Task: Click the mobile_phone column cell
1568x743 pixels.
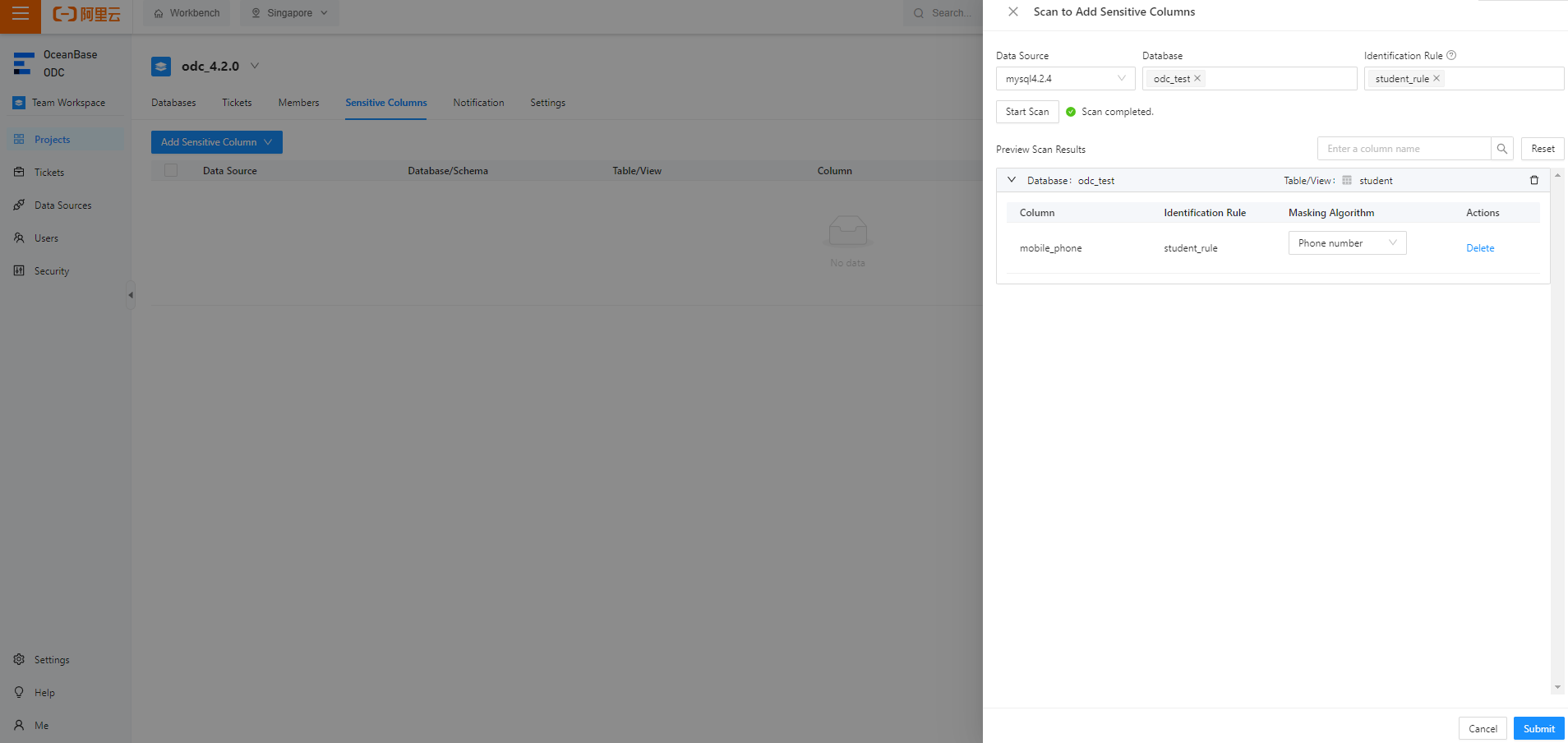Action: click(x=1051, y=248)
